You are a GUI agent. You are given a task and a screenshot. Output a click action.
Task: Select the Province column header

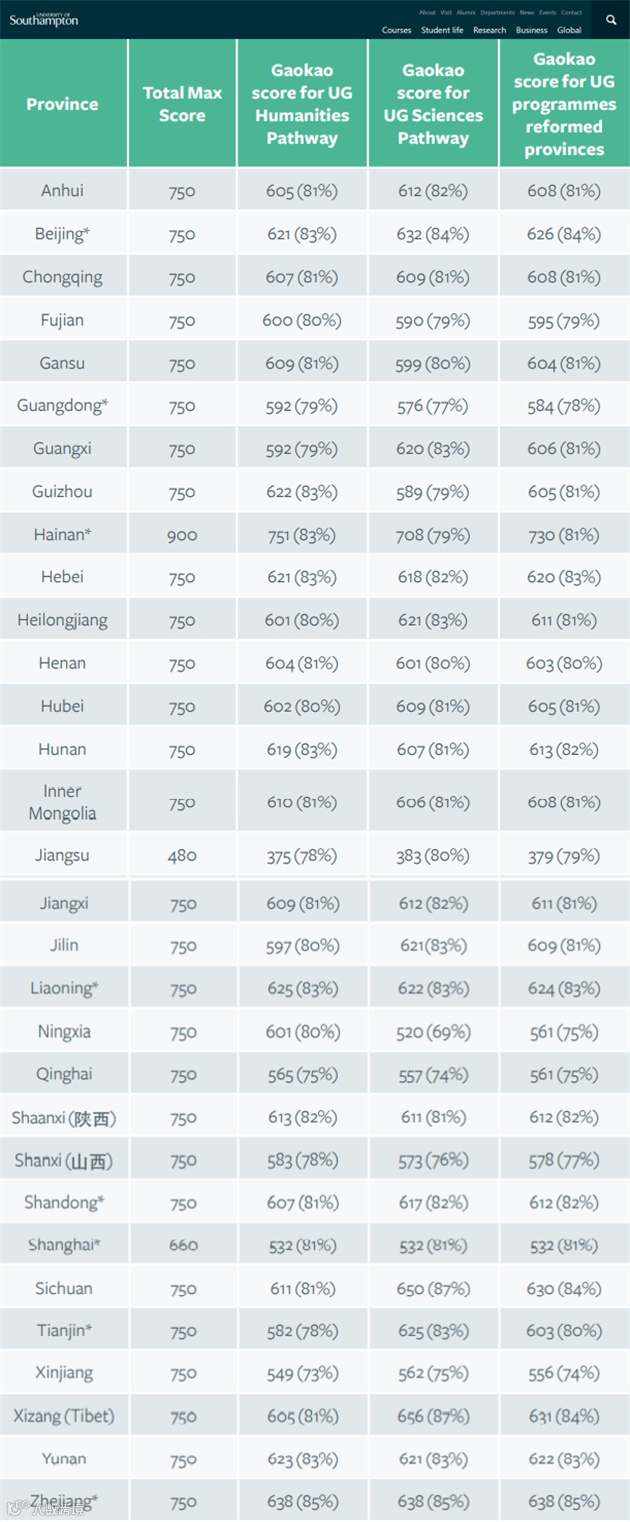pos(63,103)
